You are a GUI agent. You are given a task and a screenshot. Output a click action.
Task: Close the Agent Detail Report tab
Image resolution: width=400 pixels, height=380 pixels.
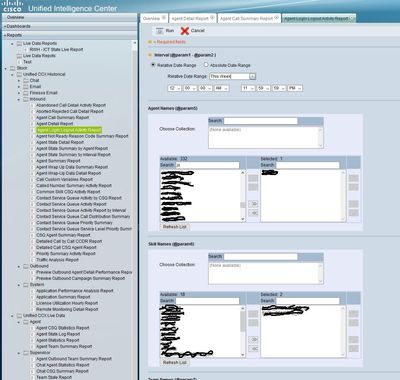click(212, 18)
